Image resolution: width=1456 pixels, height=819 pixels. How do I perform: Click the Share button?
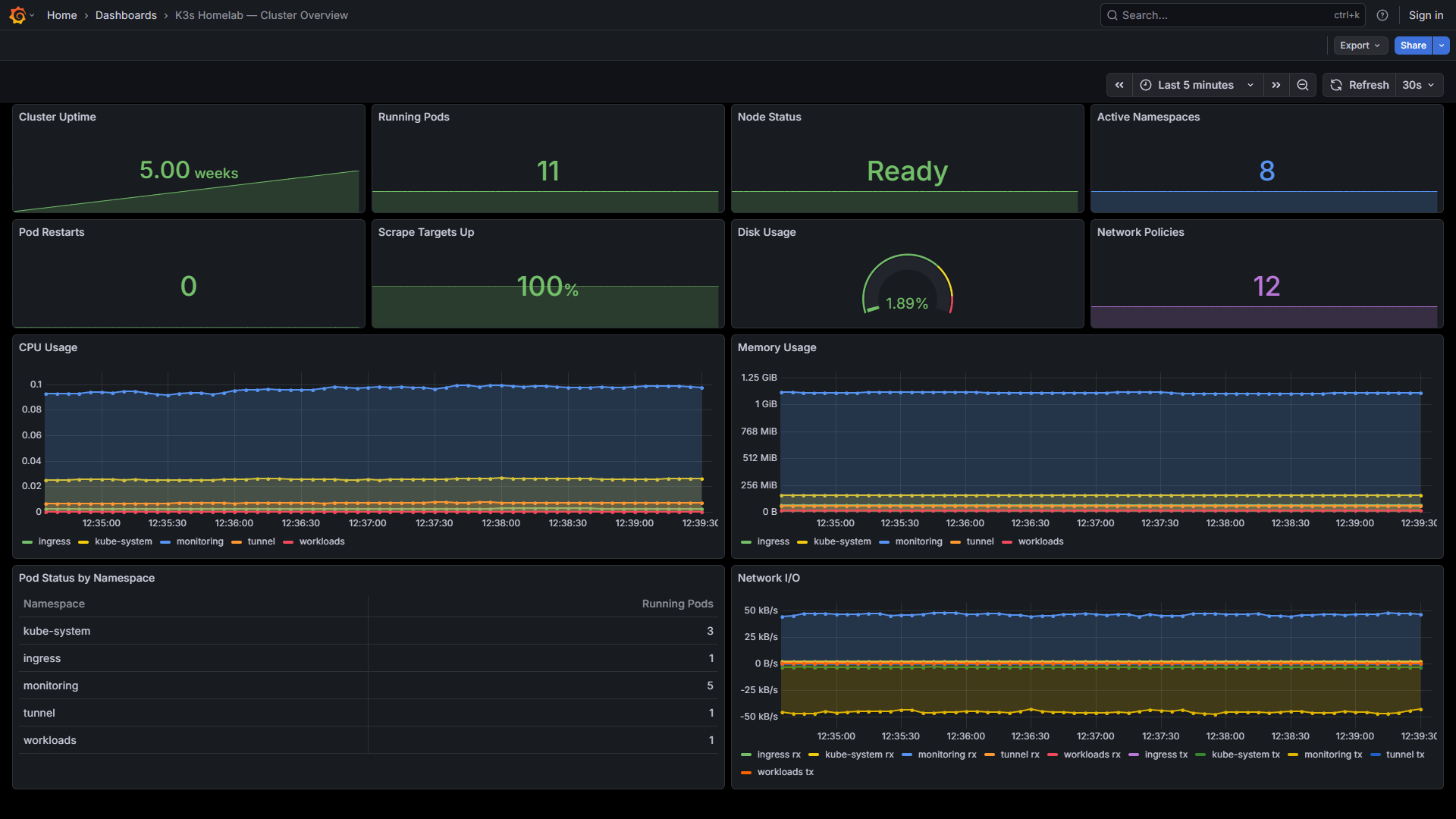pos(1414,45)
